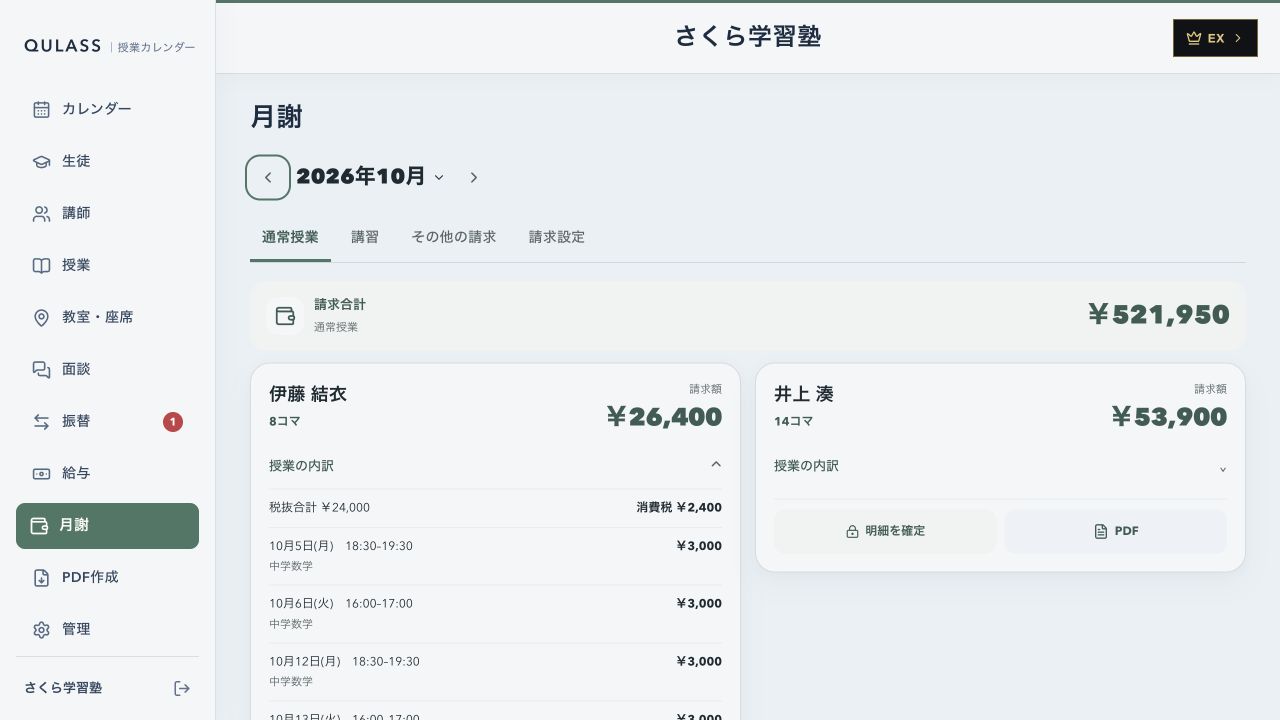
Task: Open the EX plan button
Action: [x=1215, y=38]
